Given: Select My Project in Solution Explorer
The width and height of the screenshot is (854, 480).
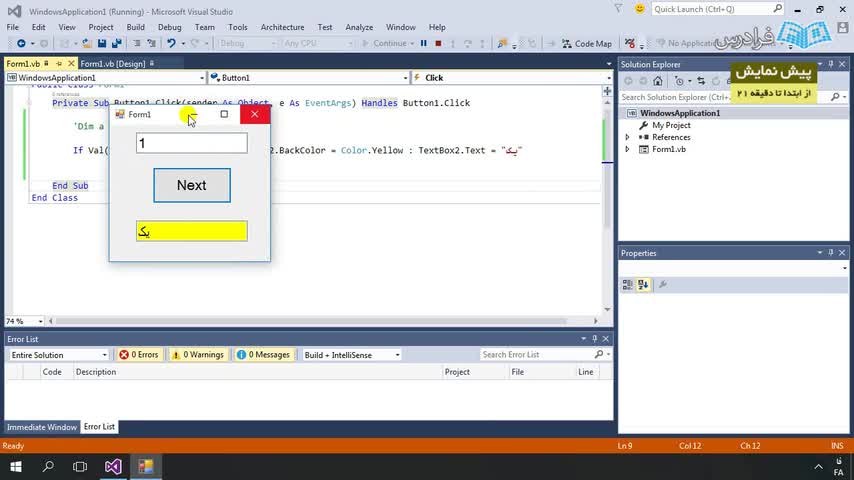Looking at the screenshot, I should pyautogui.click(x=671, y=125).
